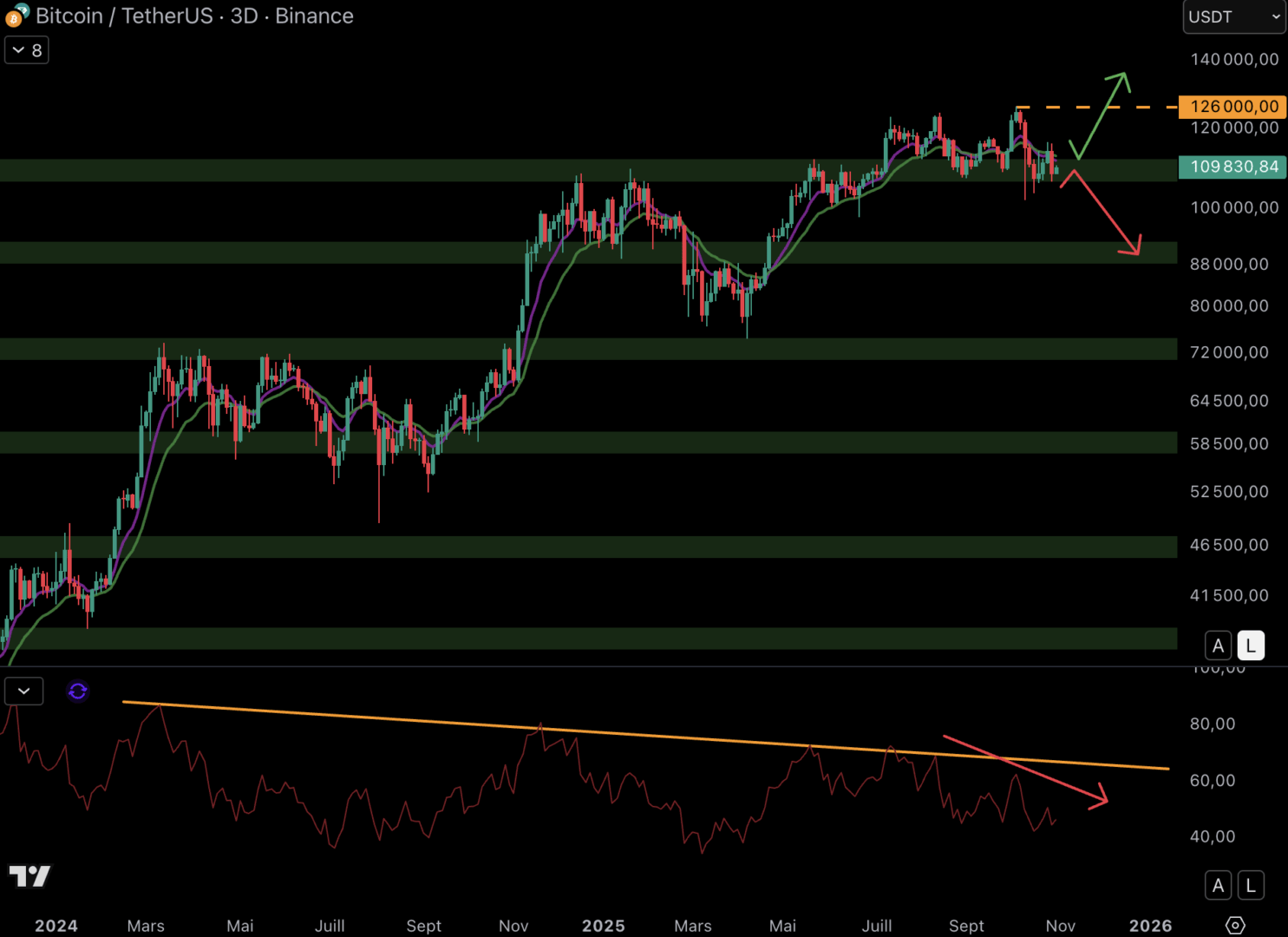Click the 109 830,84 current price label
1288x937 pixels.
[x=1232, y=167]
